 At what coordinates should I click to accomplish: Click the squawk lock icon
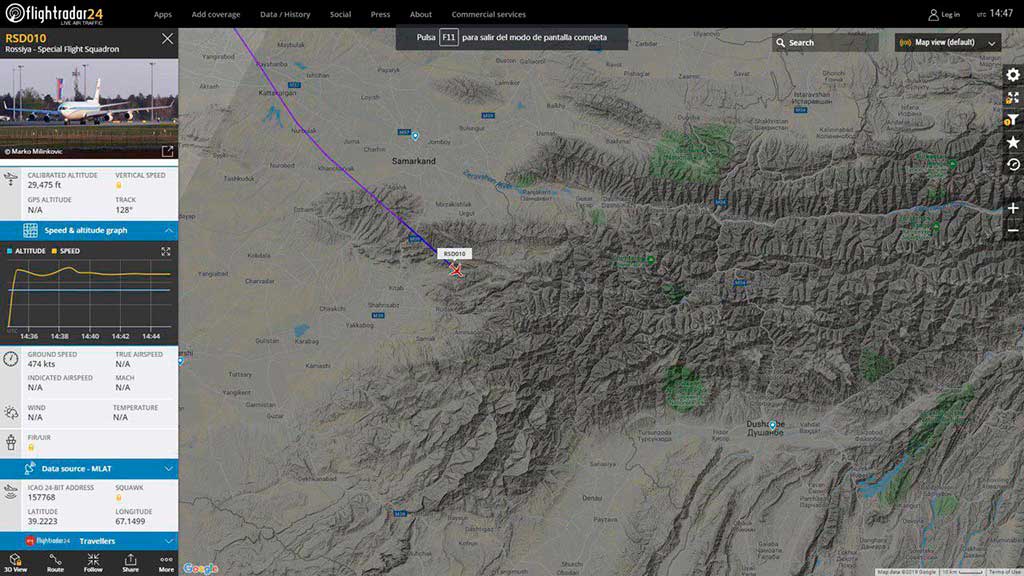[x=119, y=498]
